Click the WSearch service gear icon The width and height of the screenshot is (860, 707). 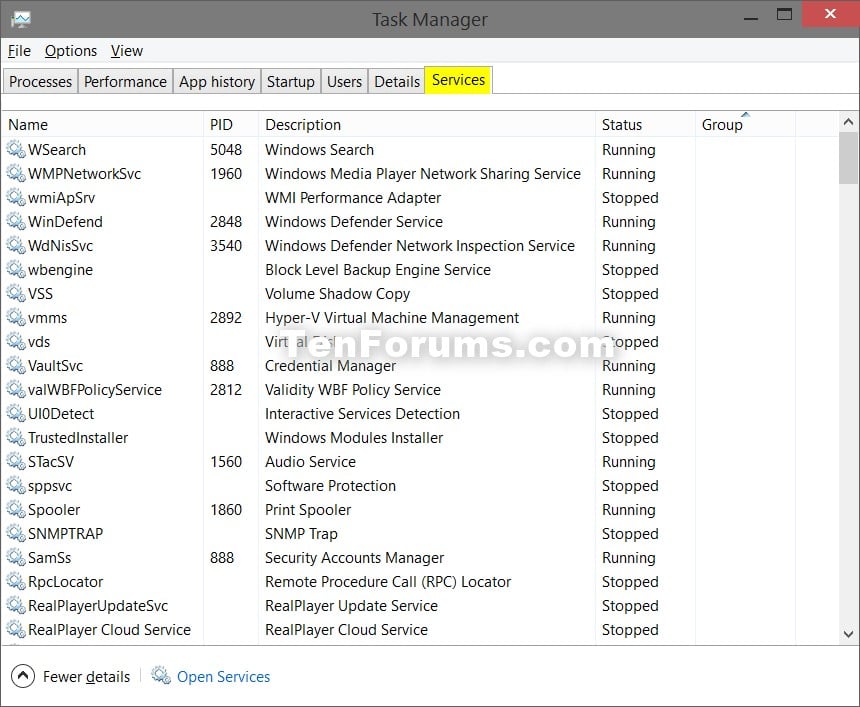(16, 149)
